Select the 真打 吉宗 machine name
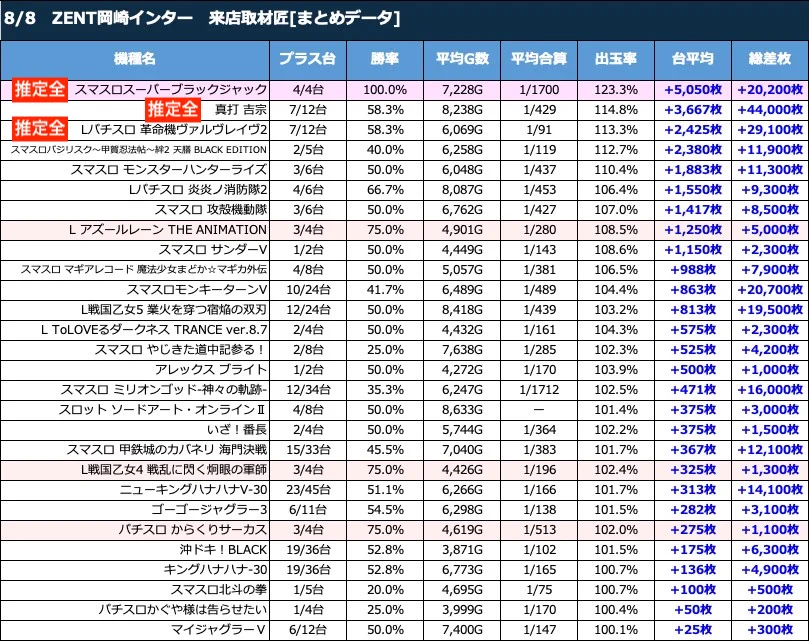 pyautogui.click(x=241, y=109)
